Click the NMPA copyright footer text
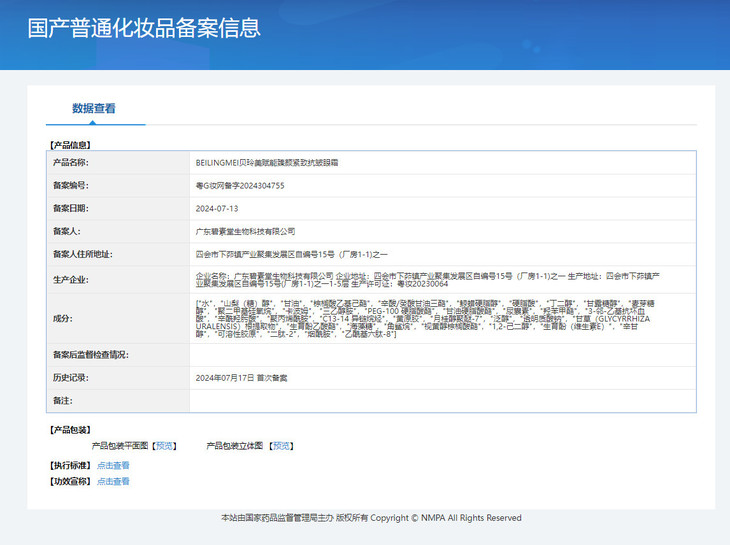 click(x=371, y=518)
